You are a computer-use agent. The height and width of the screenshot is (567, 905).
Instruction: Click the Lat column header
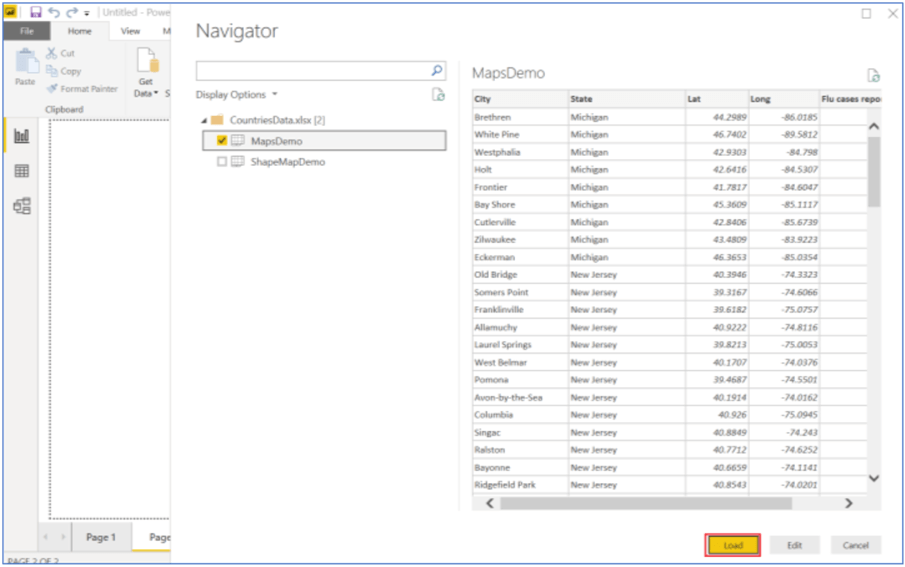pos(717,99)
